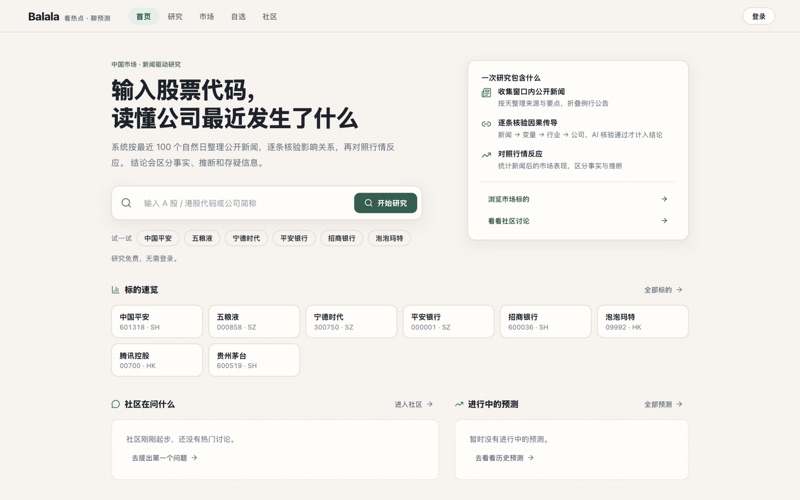Click the 中国市场 · 新闻驱动研究 label

click(146, 64)
